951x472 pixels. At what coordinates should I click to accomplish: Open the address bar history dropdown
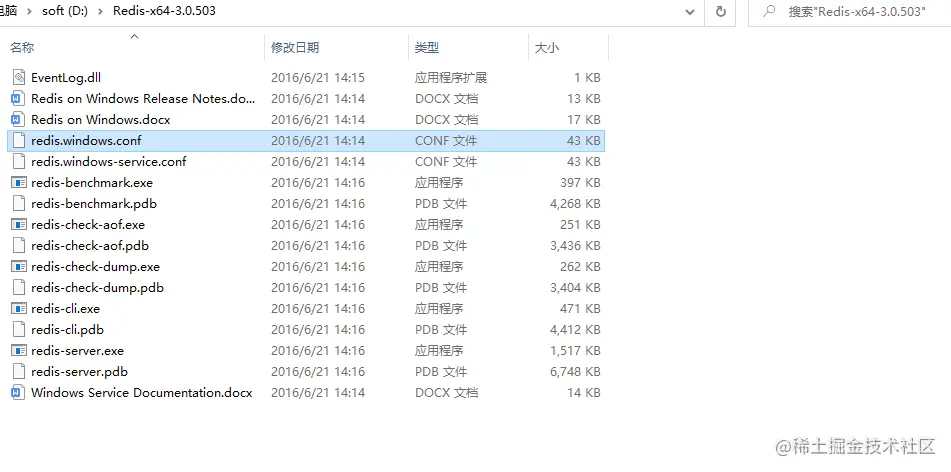[690, 12]
